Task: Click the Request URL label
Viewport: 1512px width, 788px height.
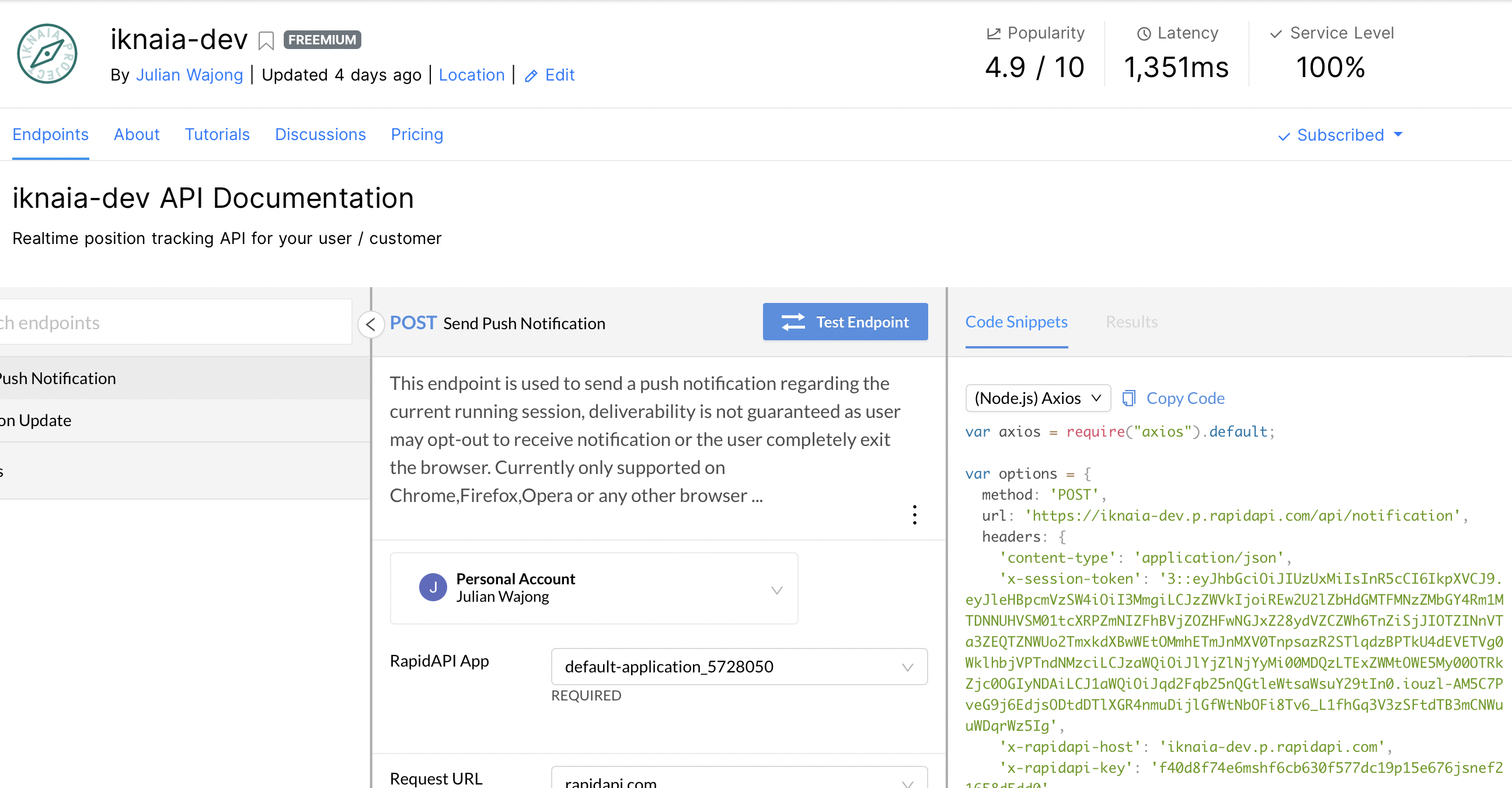Action: (x=436, y=778)
